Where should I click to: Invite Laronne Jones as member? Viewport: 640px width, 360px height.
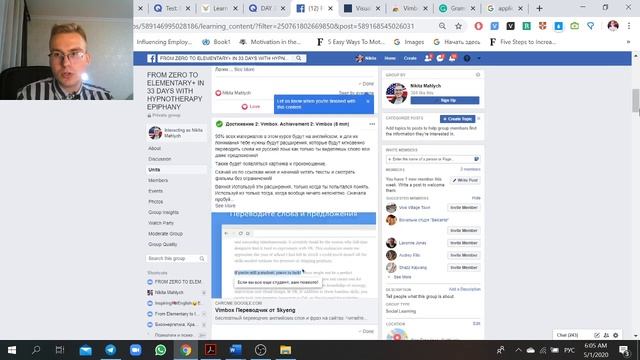pyautogui.click(x=464, y=243)
